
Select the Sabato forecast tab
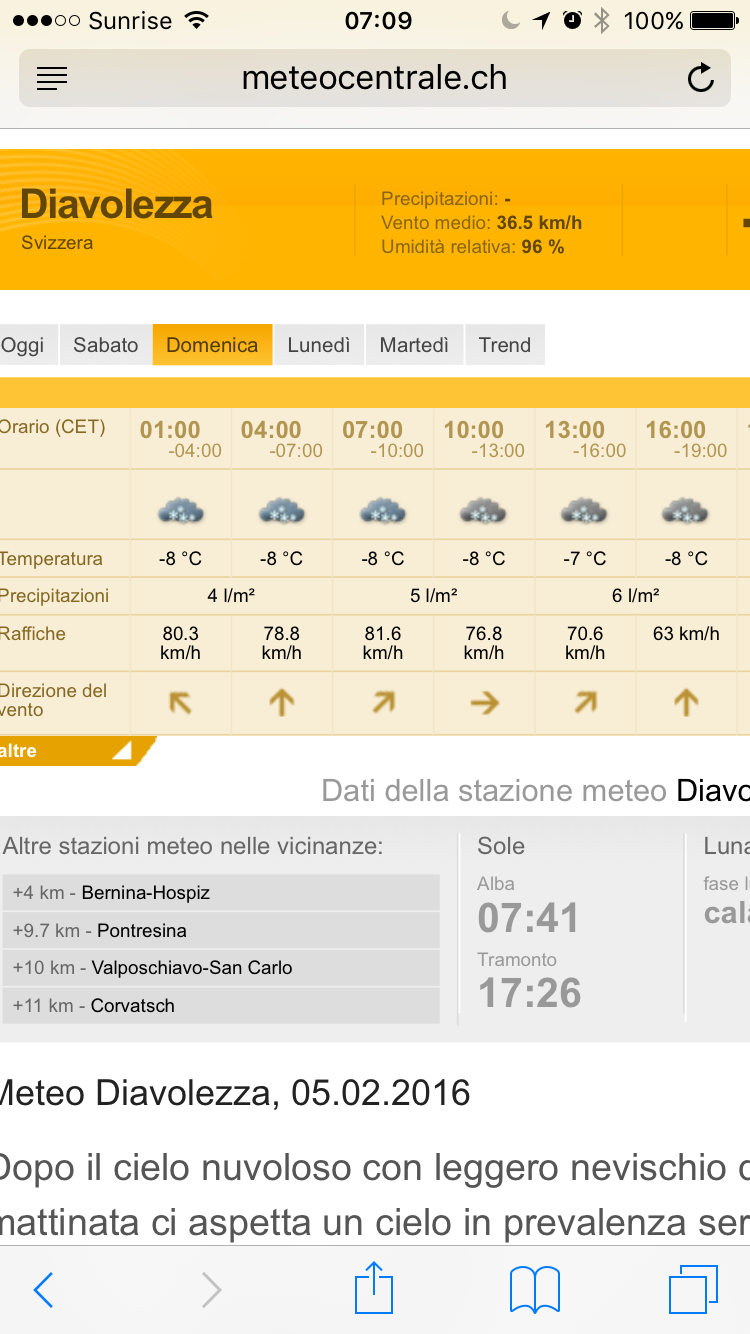click(106, 345)
